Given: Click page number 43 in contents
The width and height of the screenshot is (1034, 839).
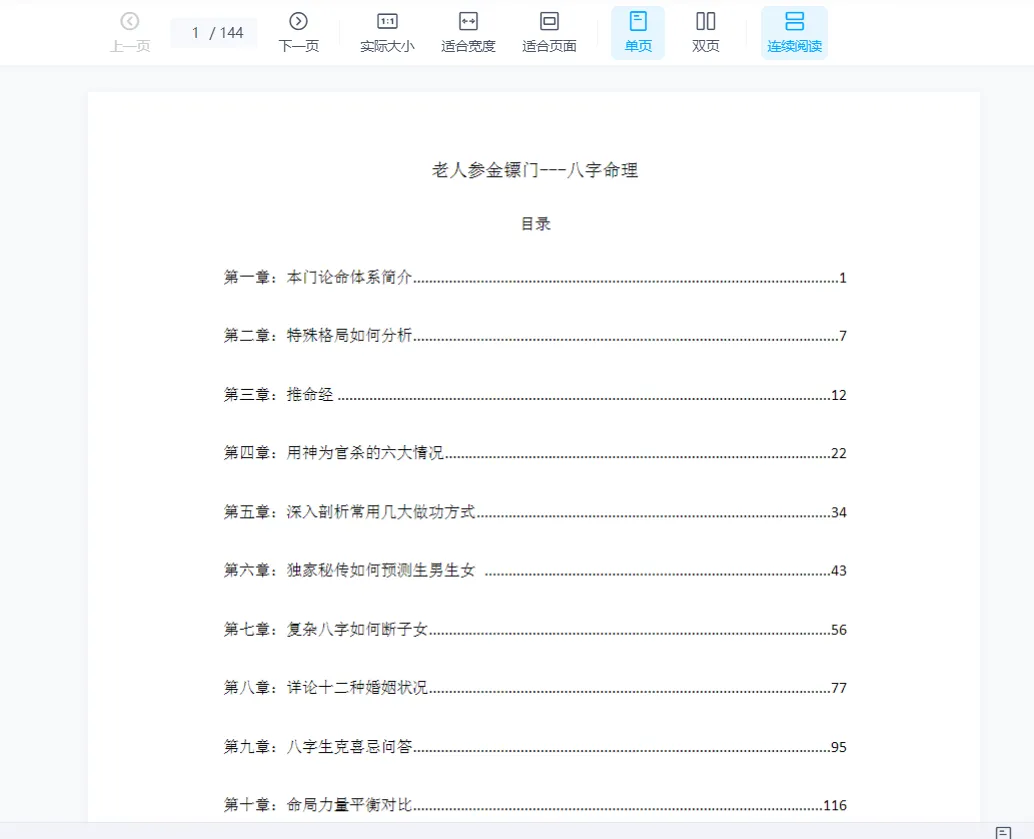Looking at the screenshot, I should (x=839, y=571).
